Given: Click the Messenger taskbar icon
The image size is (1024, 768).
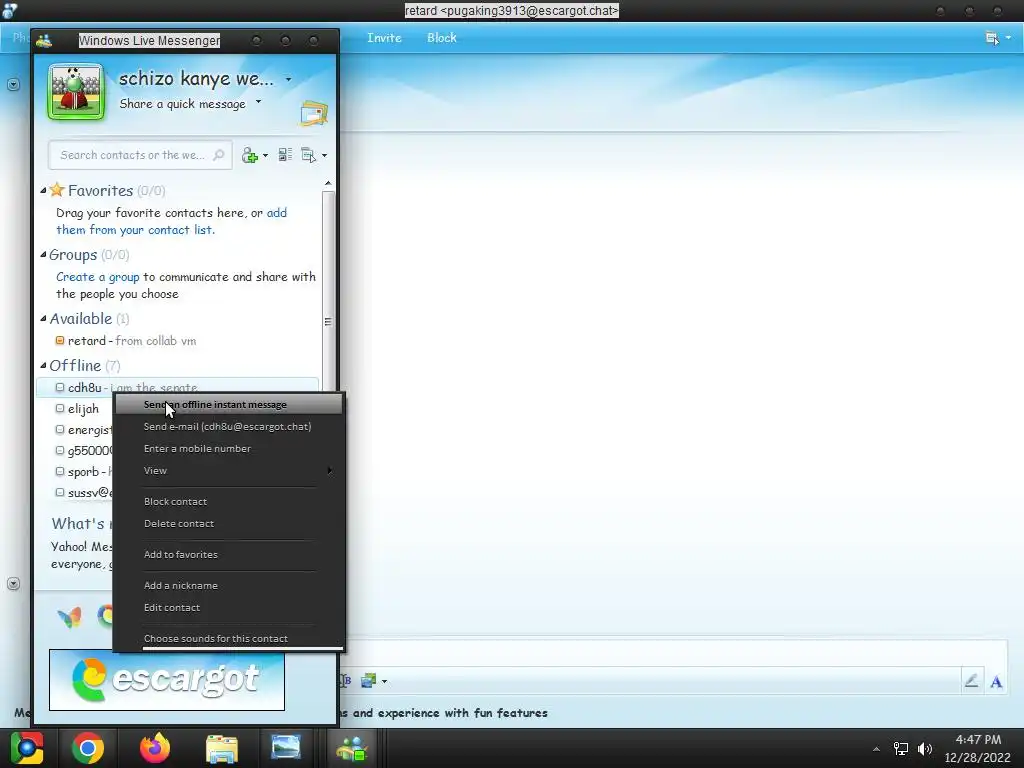Looking at the screenshot, I should click(353, 748).
